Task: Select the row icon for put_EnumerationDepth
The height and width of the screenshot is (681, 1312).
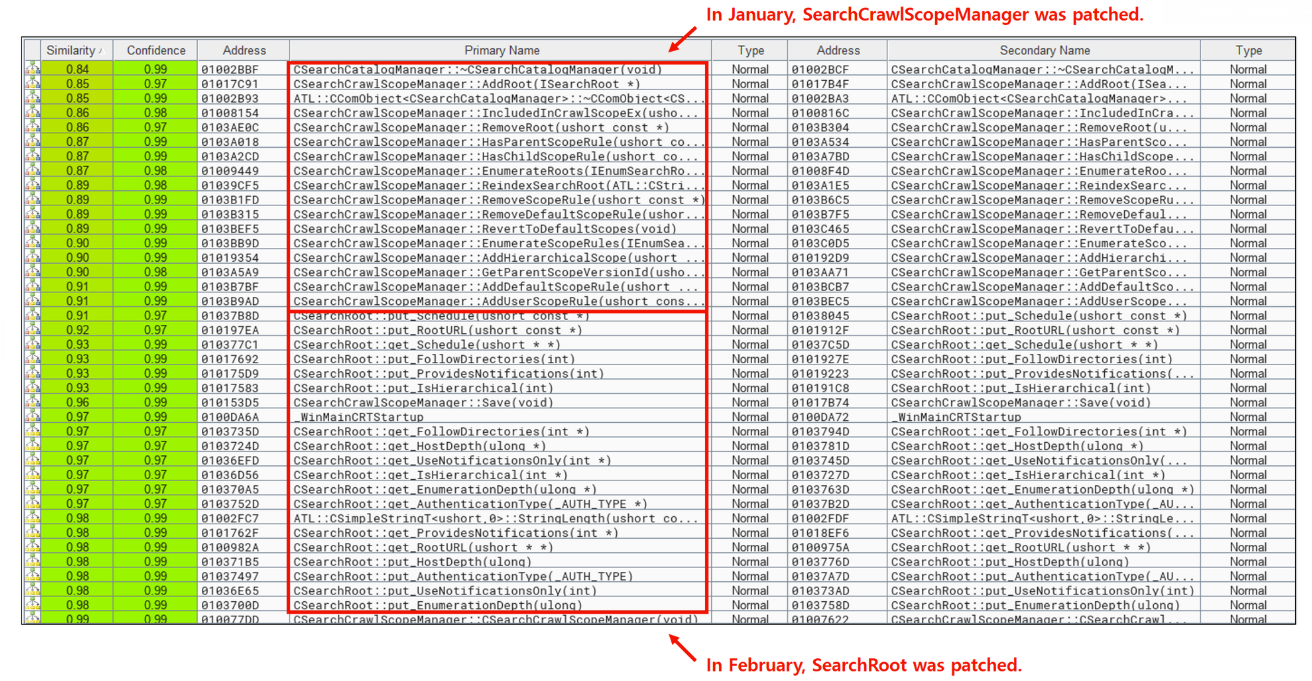Action: click(x=31, y=605)
